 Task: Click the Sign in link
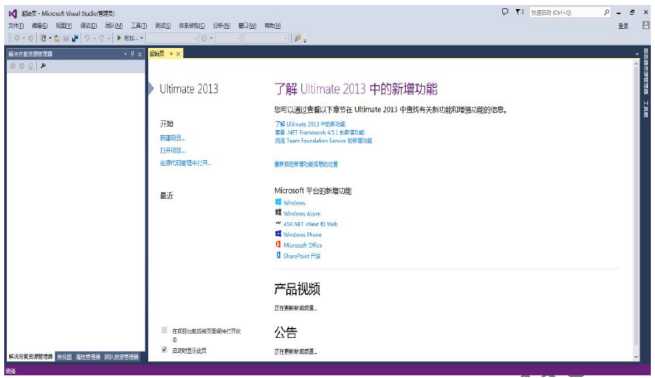[x=623, y=26]
